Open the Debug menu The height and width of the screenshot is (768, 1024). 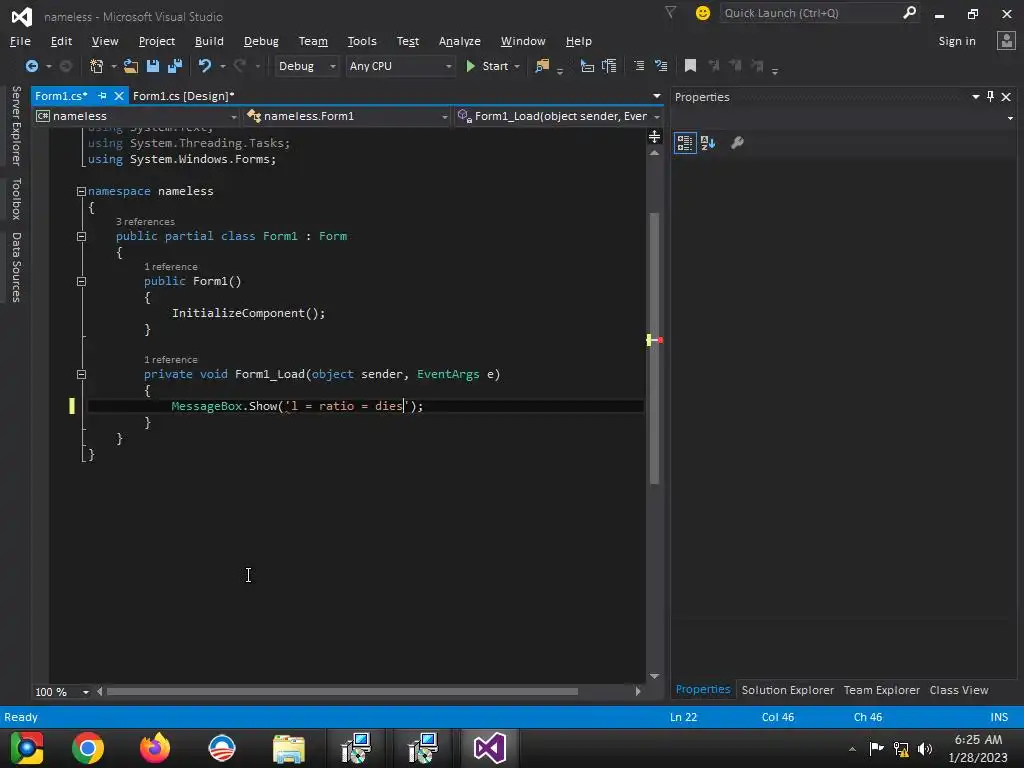[261, 41]
